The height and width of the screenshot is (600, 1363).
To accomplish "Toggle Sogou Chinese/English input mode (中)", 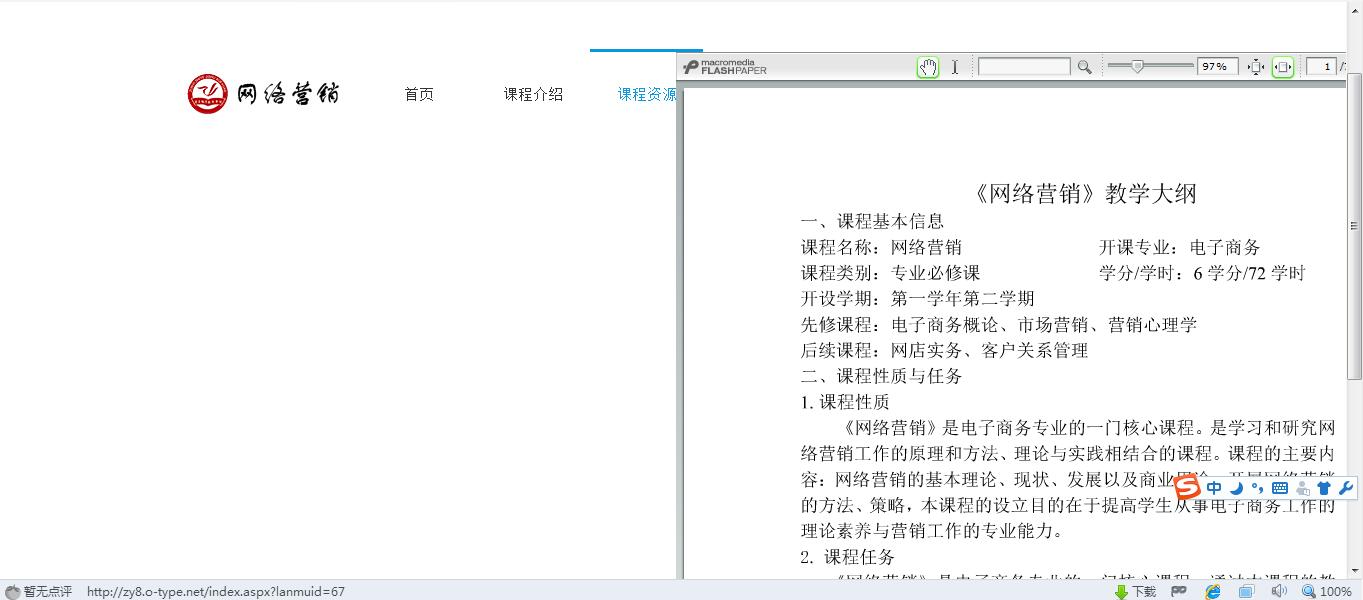I will (x=1214, y=488).
